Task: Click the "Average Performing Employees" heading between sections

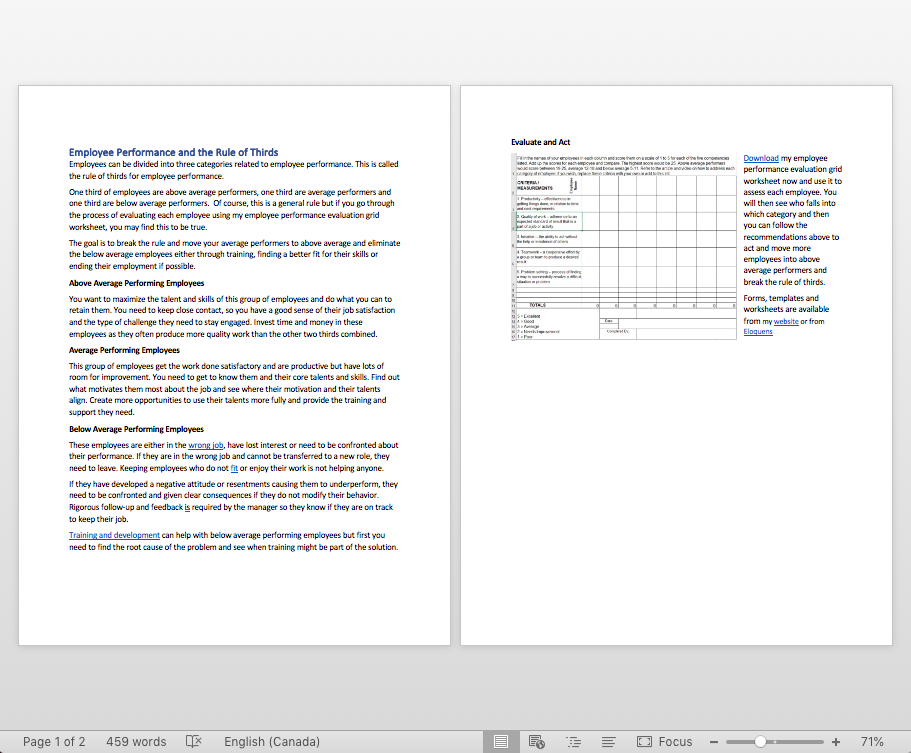Action: (124, 350)
